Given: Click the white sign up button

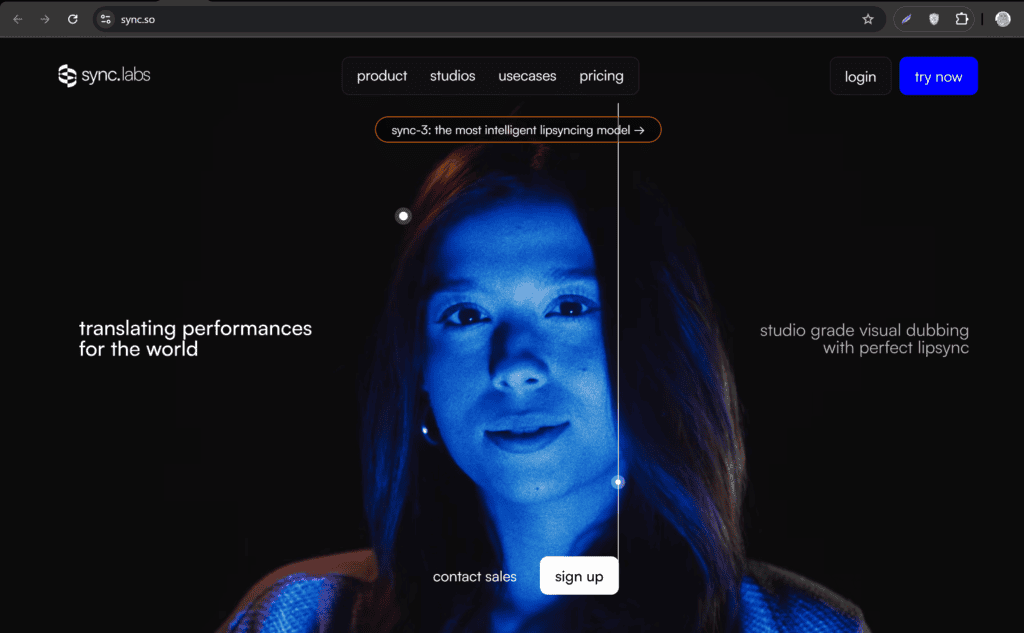Looking at the screenshot, I should click(x=579, y=576).
